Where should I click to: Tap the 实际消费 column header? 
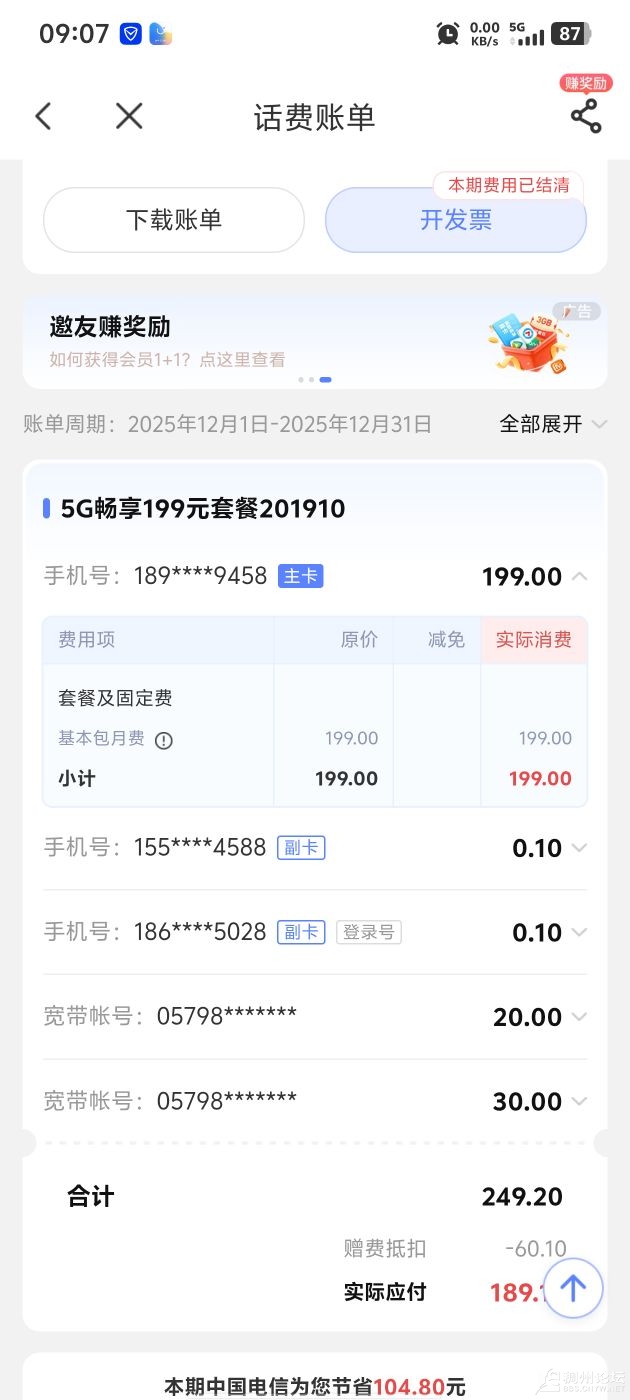534,640
